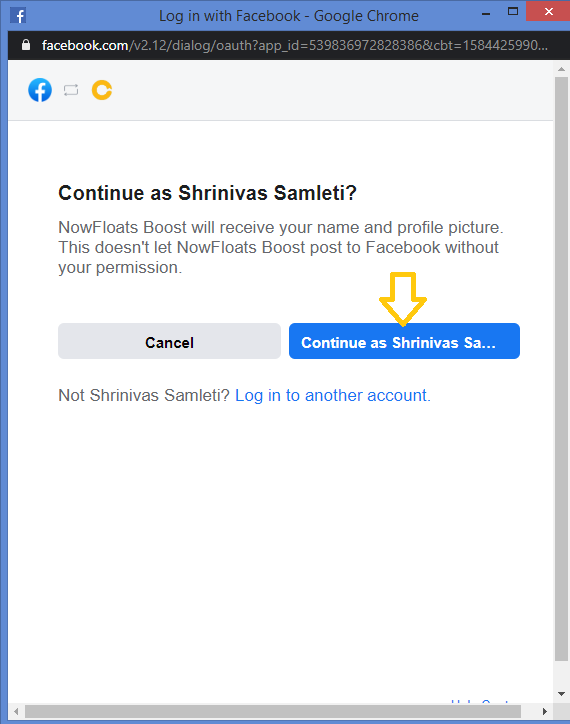Open the Log in to another account link
The height and width of the screenshot is (724, 570).
click(x=333, y=395)
